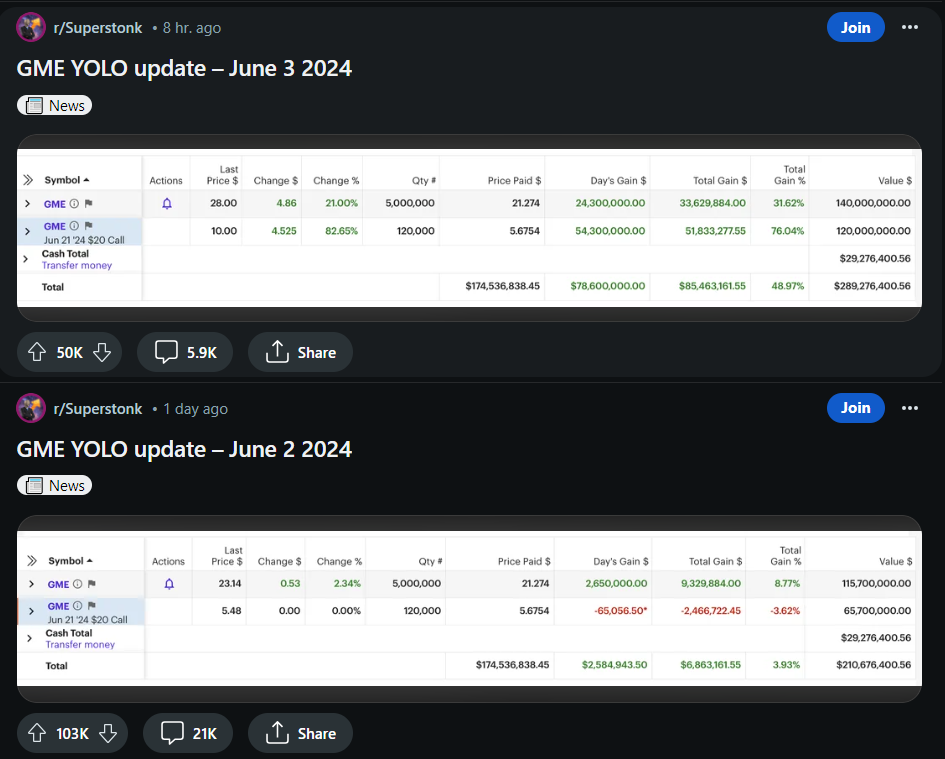Select the News flair on June 2 post
This screenshot has width=945, height=759.
click(x=55, y=485)
